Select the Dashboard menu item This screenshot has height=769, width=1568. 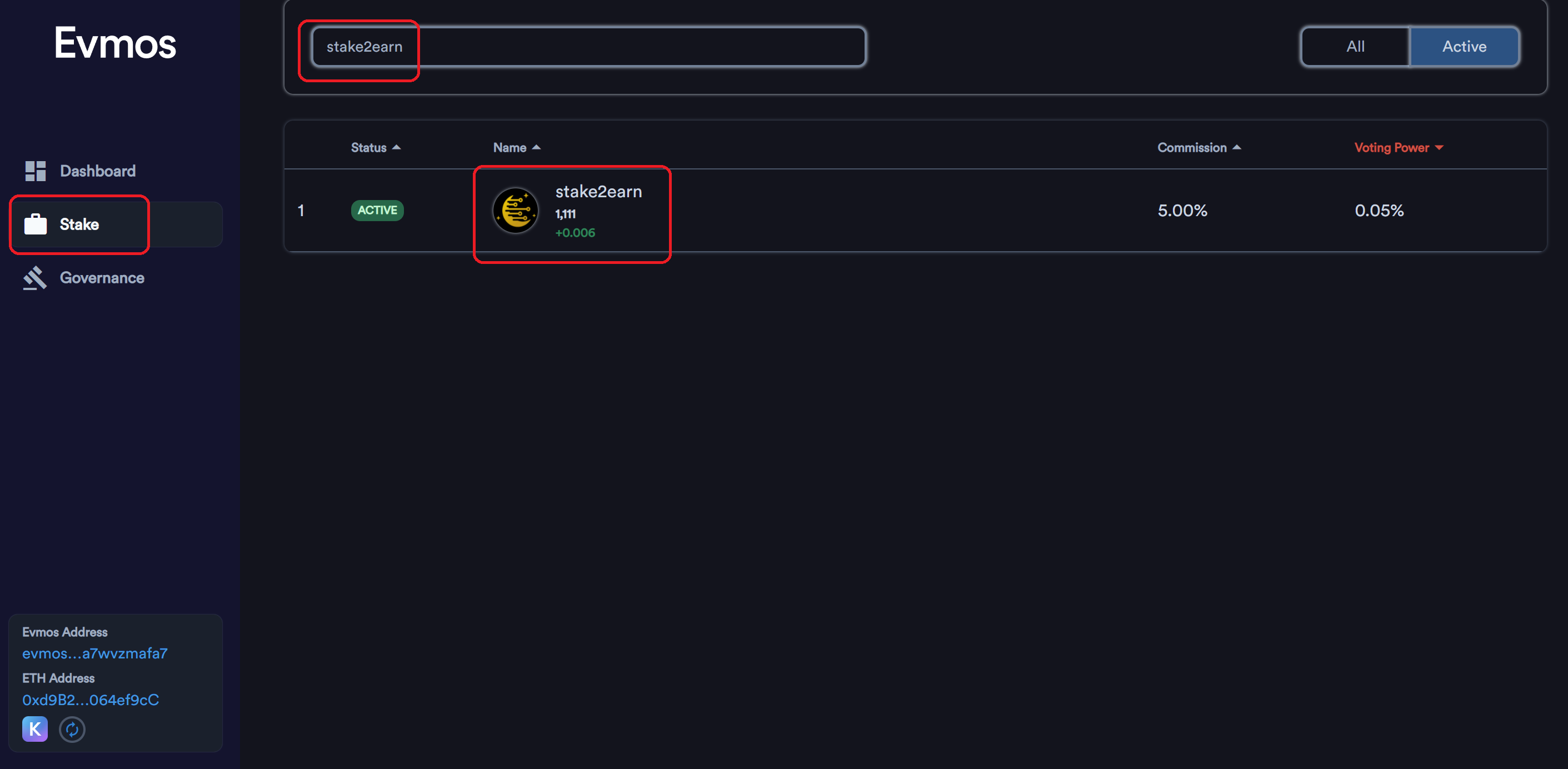[97, 170]
